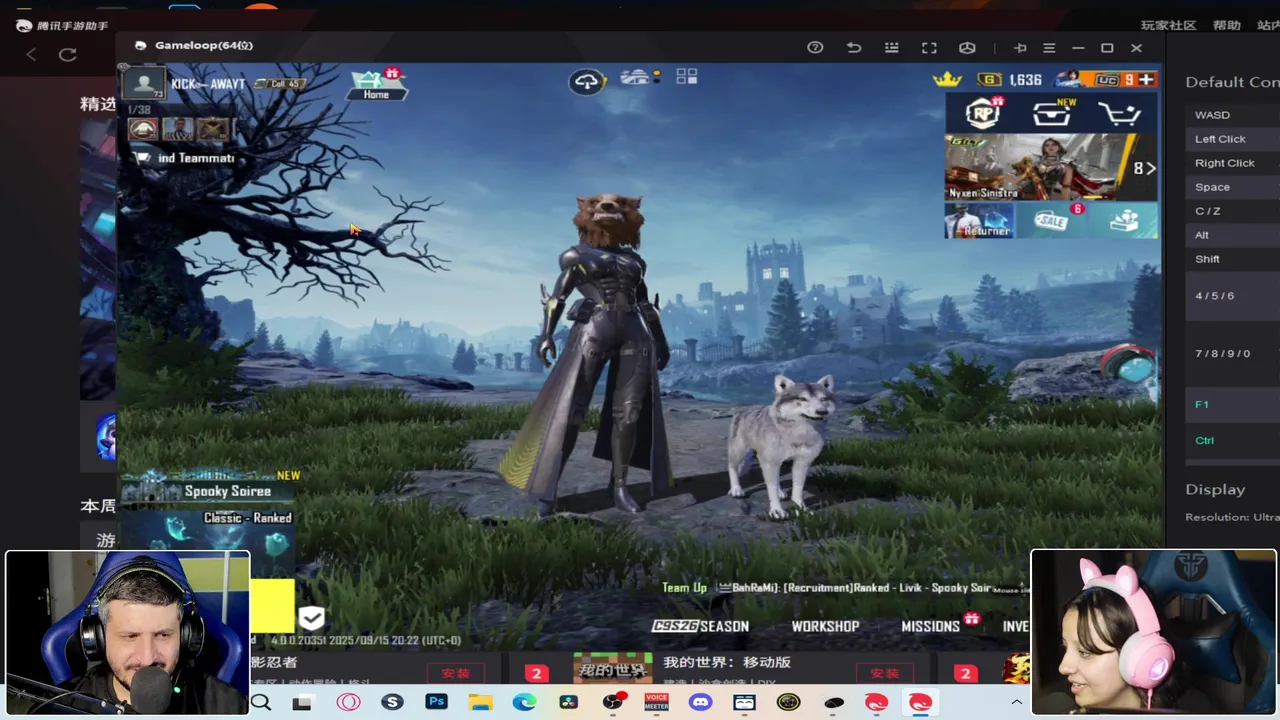The image size is (1280, 720).
Task: Show hidden system tray icons chevron
Action: pos(1016,703)
